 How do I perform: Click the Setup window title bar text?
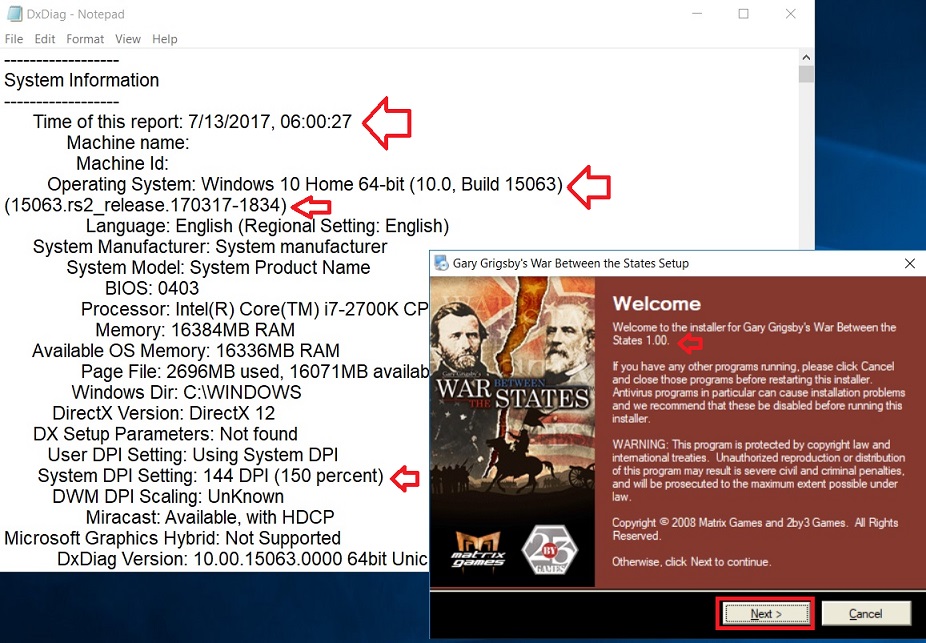tap(570, 263)
